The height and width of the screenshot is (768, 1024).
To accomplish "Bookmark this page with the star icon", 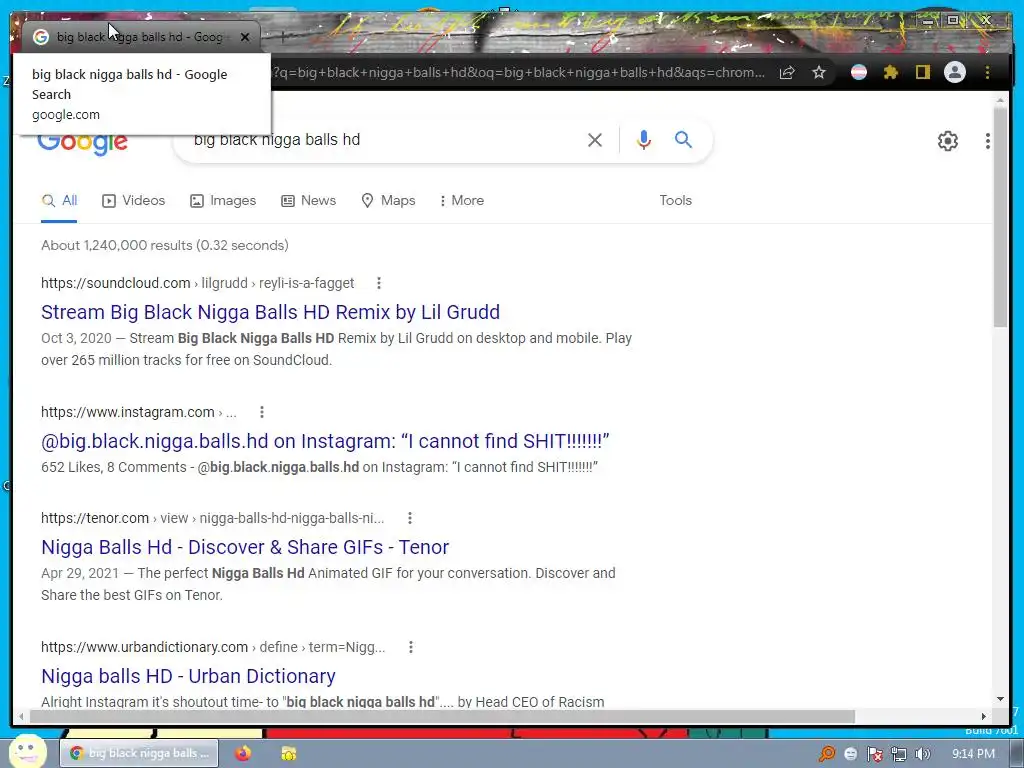I will point(819,72).
